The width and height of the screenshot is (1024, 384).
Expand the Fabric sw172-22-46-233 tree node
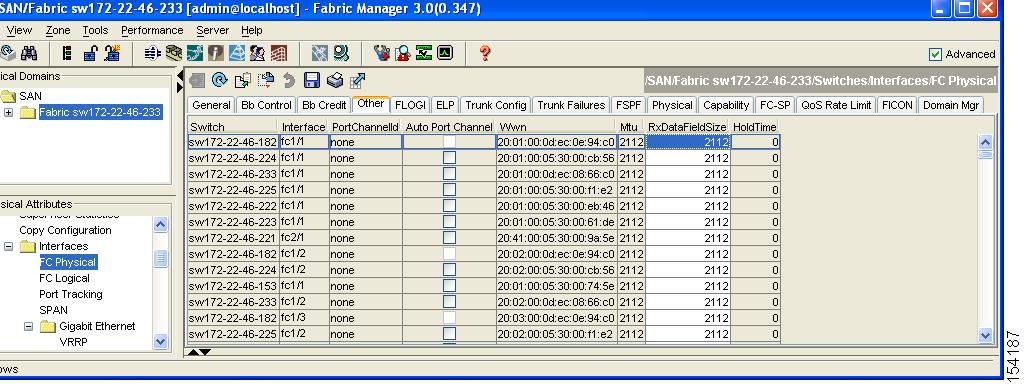8,112
